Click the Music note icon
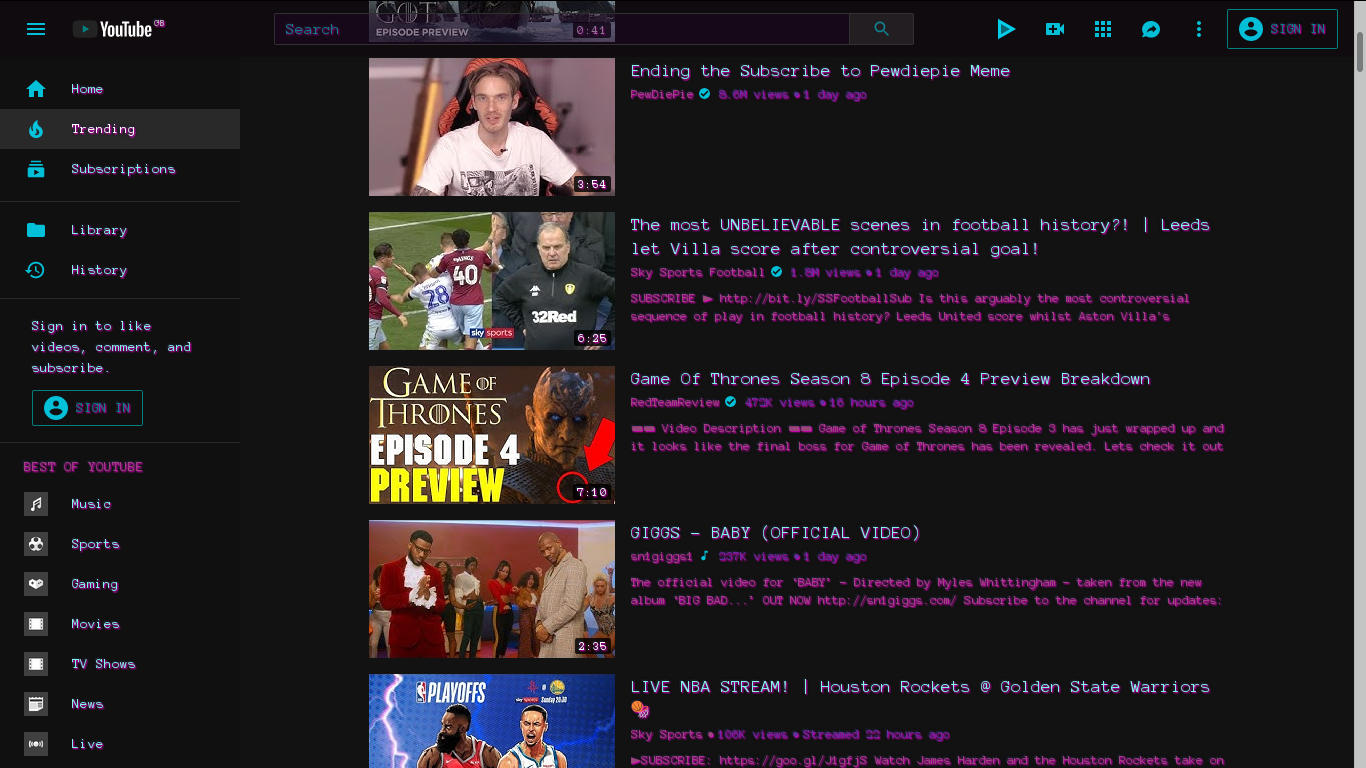This screenshot has height=768, width=1366. pos(36,504)
